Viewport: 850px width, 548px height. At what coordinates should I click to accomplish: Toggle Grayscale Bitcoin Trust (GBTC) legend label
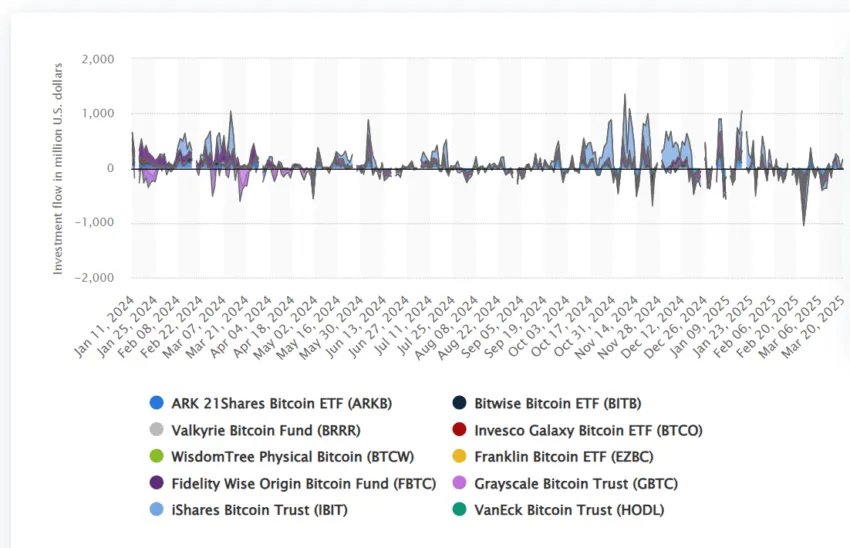click(x=576, y=483)
